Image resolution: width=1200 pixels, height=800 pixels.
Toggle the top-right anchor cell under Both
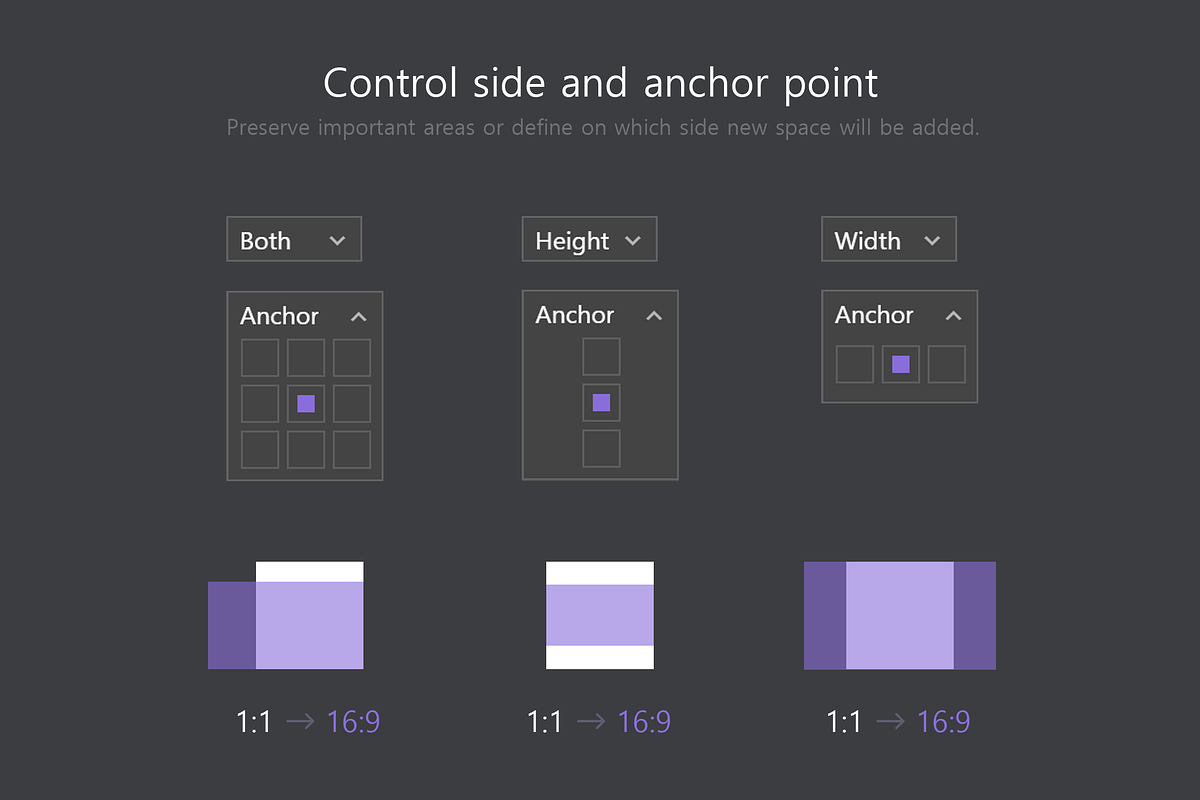pos(351,357)
